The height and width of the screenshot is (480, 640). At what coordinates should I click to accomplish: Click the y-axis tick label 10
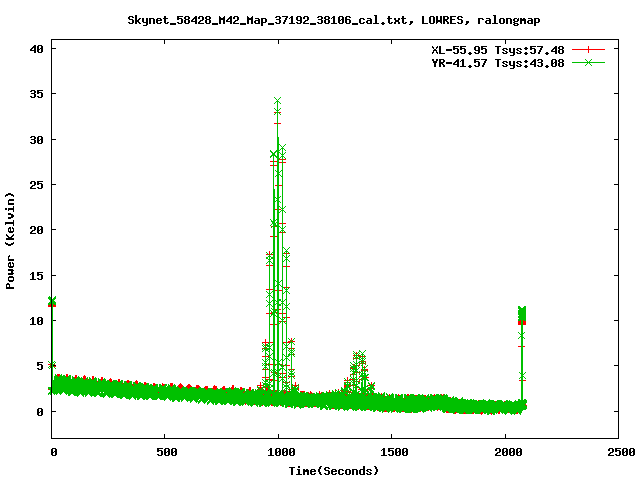pyautogui.click(x=37, y=321)
